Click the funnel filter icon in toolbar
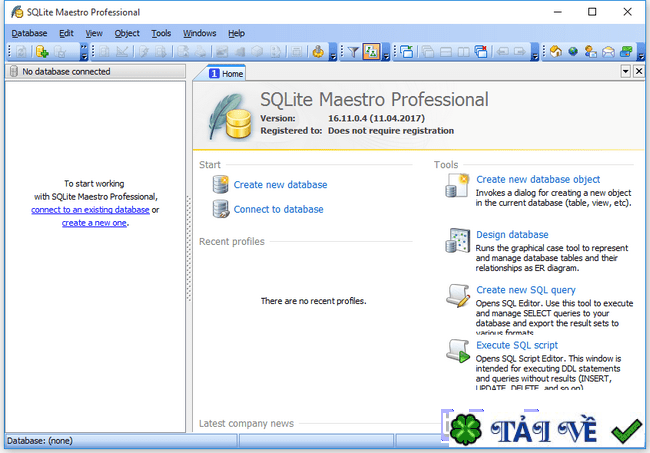The height and width of the screenshot is (453, 650). coord(353,52)
